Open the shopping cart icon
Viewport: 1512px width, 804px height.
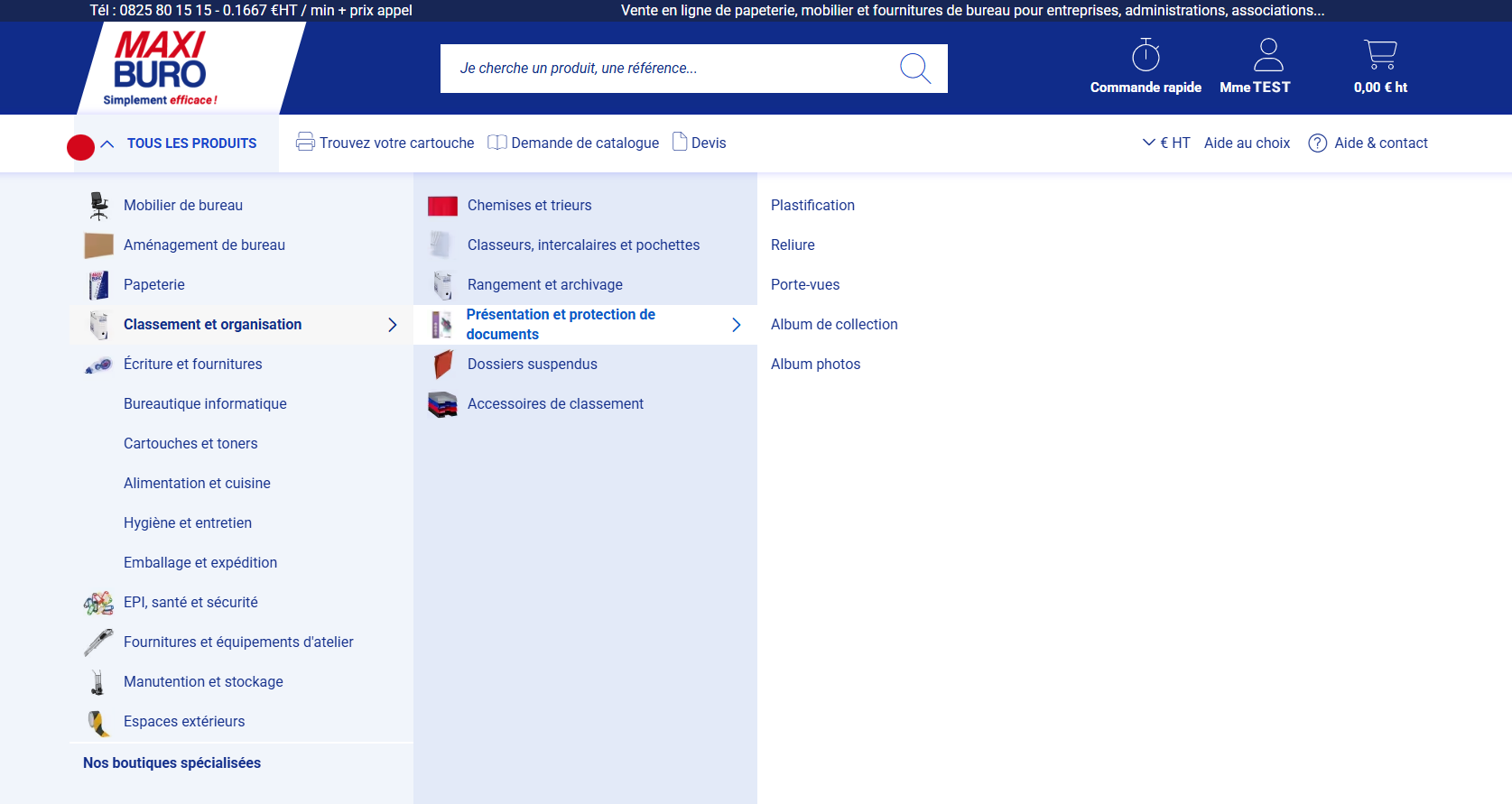(1380, 55)
